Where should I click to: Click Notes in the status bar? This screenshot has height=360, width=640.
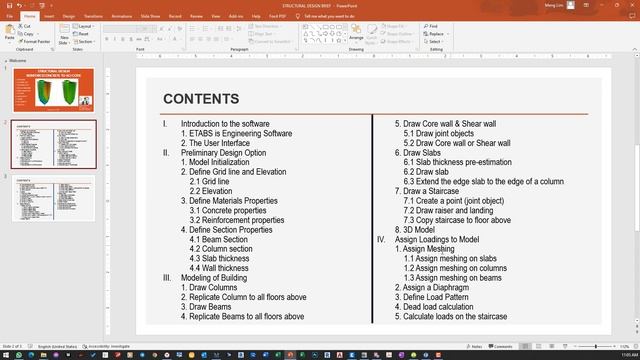pyautogui.click(x=474, y=347)
